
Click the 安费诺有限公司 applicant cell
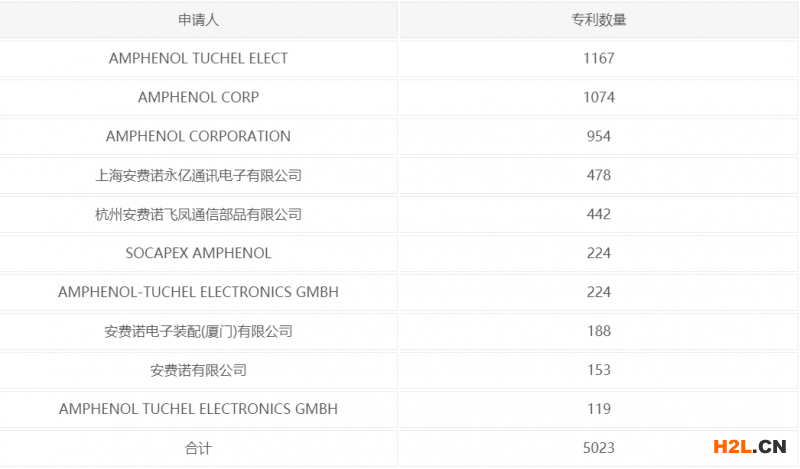coord(198,370)
